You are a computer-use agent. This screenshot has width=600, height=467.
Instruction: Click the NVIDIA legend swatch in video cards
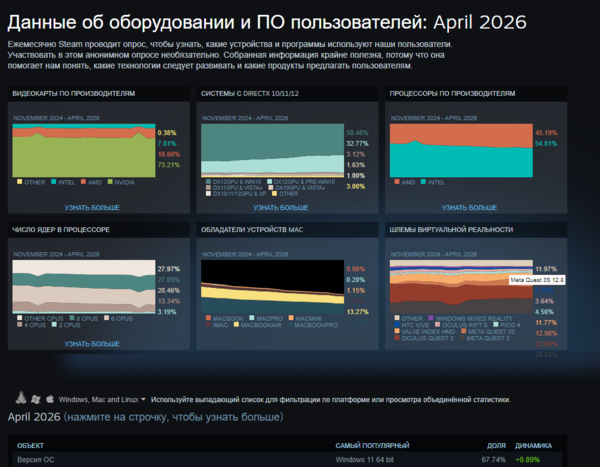(x=110, y=181)
